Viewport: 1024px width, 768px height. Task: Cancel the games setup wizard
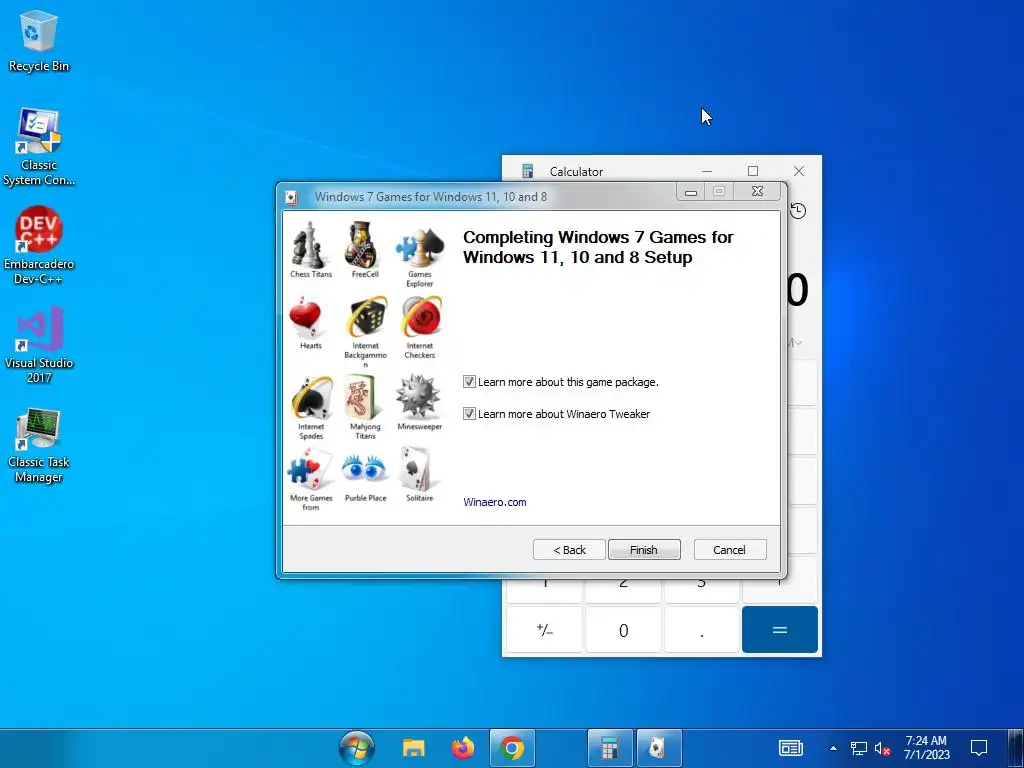(x=729, y=550)
